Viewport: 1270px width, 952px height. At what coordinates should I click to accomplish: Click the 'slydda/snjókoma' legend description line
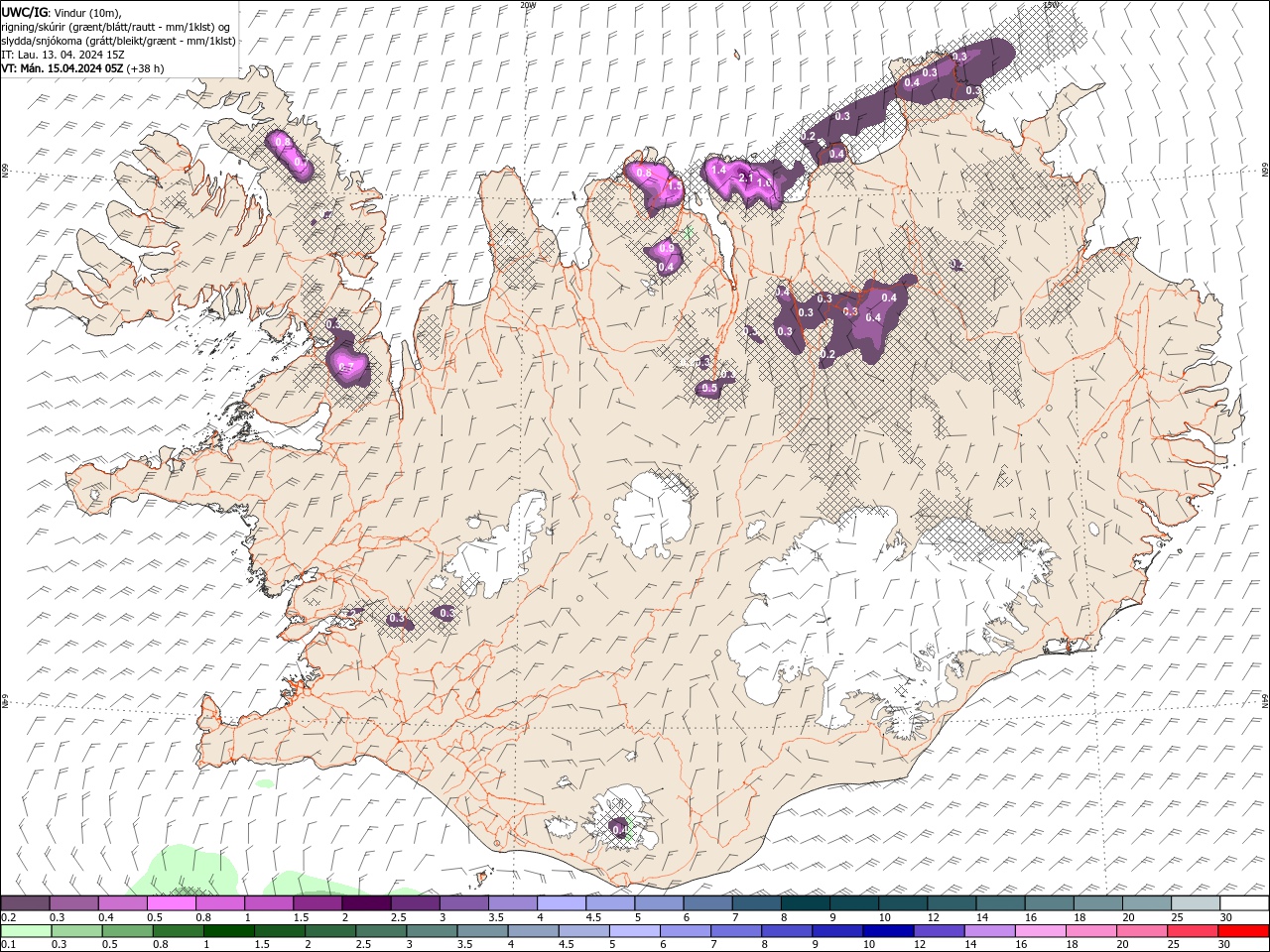pyautogui.click(x=119, y=41)
